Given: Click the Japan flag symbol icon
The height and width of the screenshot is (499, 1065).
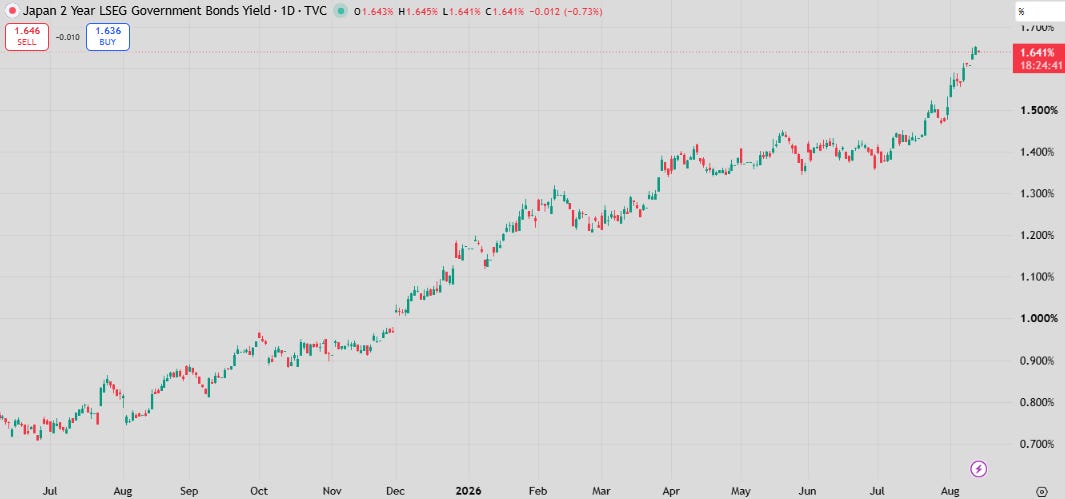Looking at the screenshot, I should [12, 12].
